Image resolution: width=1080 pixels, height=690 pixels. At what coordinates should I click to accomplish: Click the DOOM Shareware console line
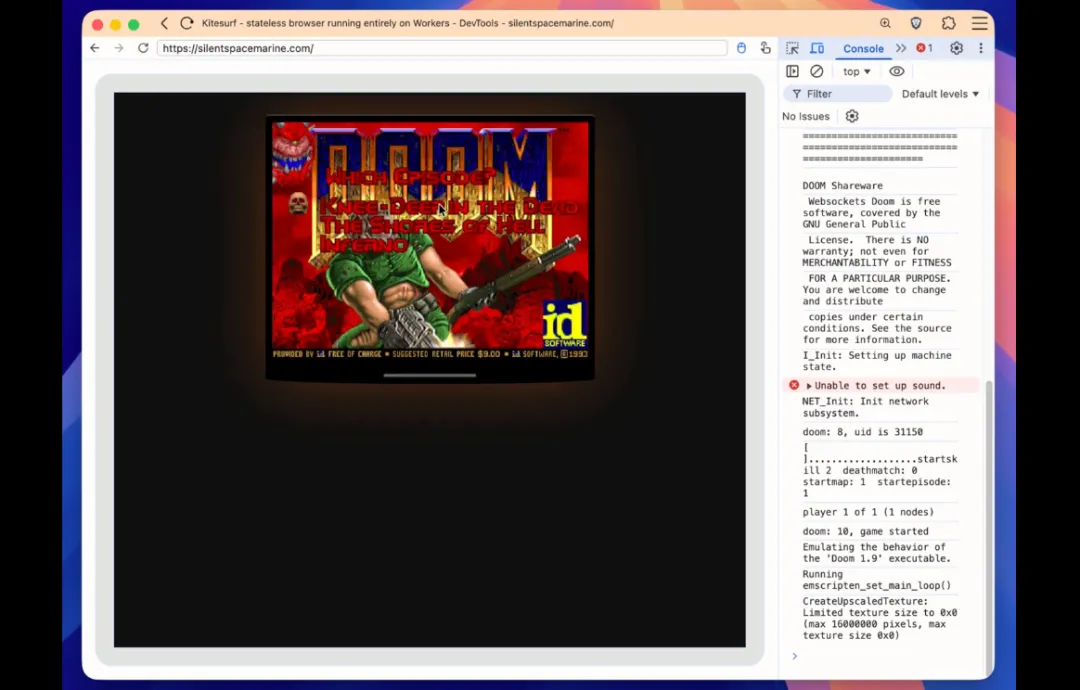point(842,185)
